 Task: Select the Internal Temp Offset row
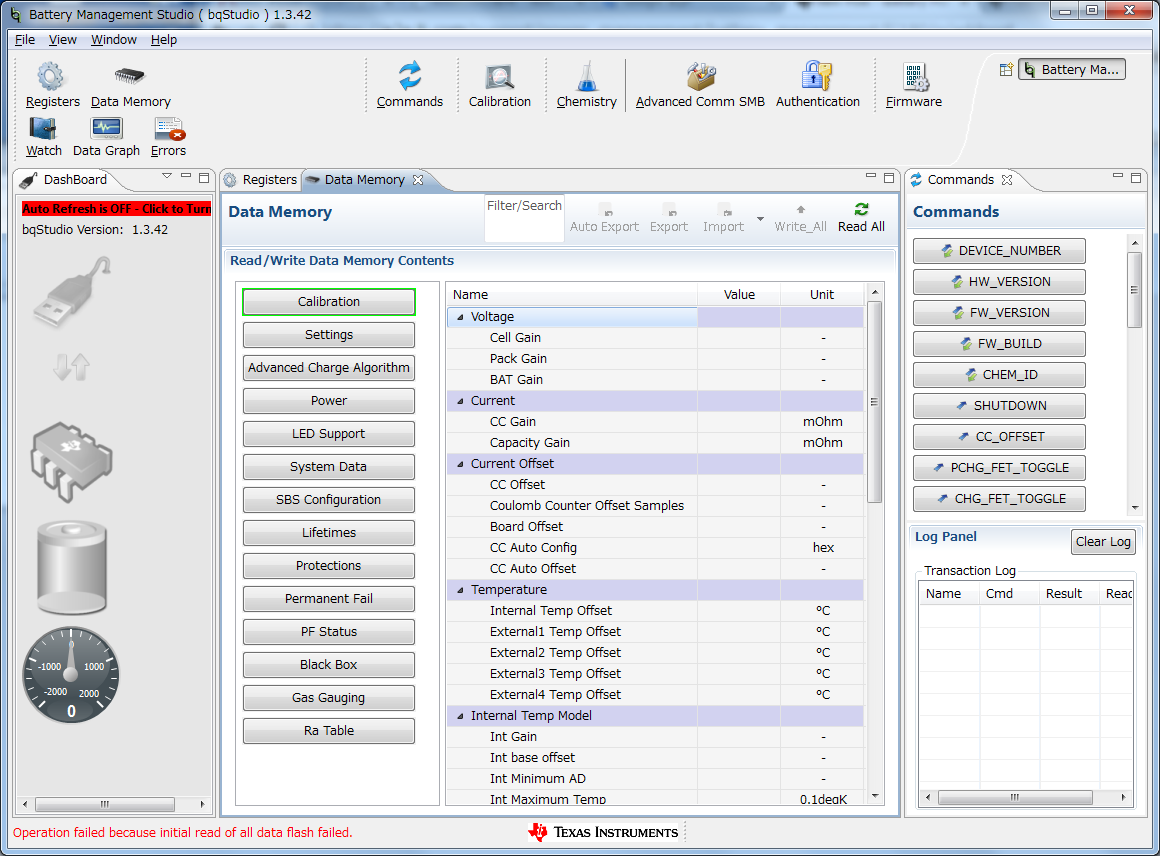(655, 611)
